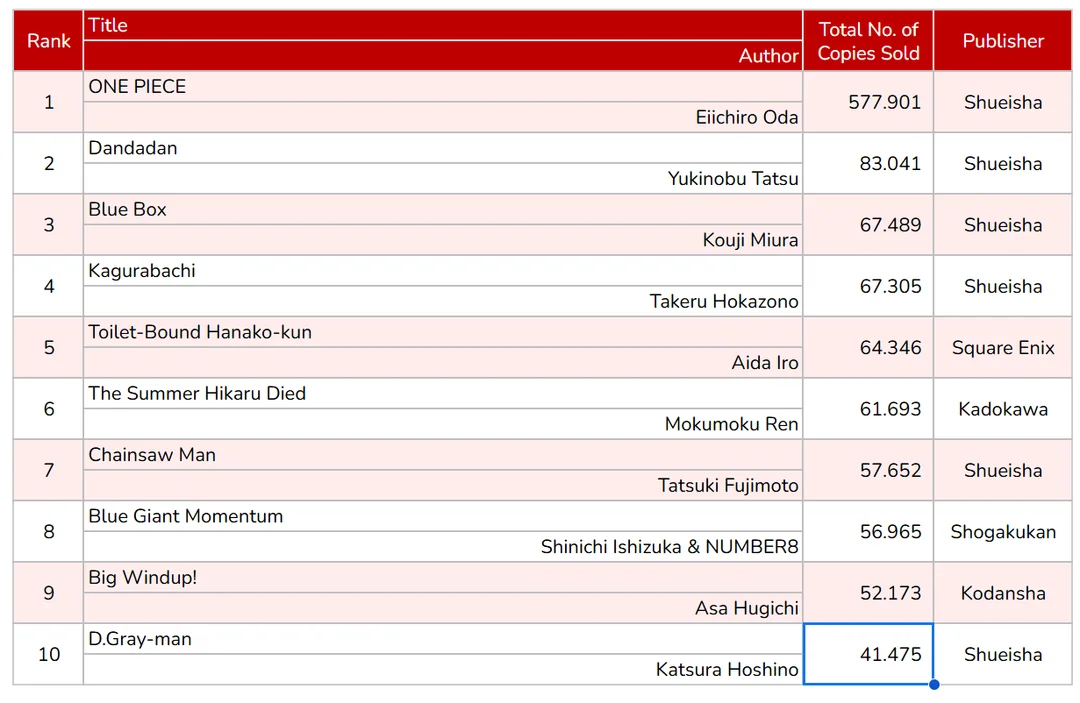This screenshot has height=703, width=1080.
Task: Click the D.Gray-man title cell
Action: pos(443,638)
